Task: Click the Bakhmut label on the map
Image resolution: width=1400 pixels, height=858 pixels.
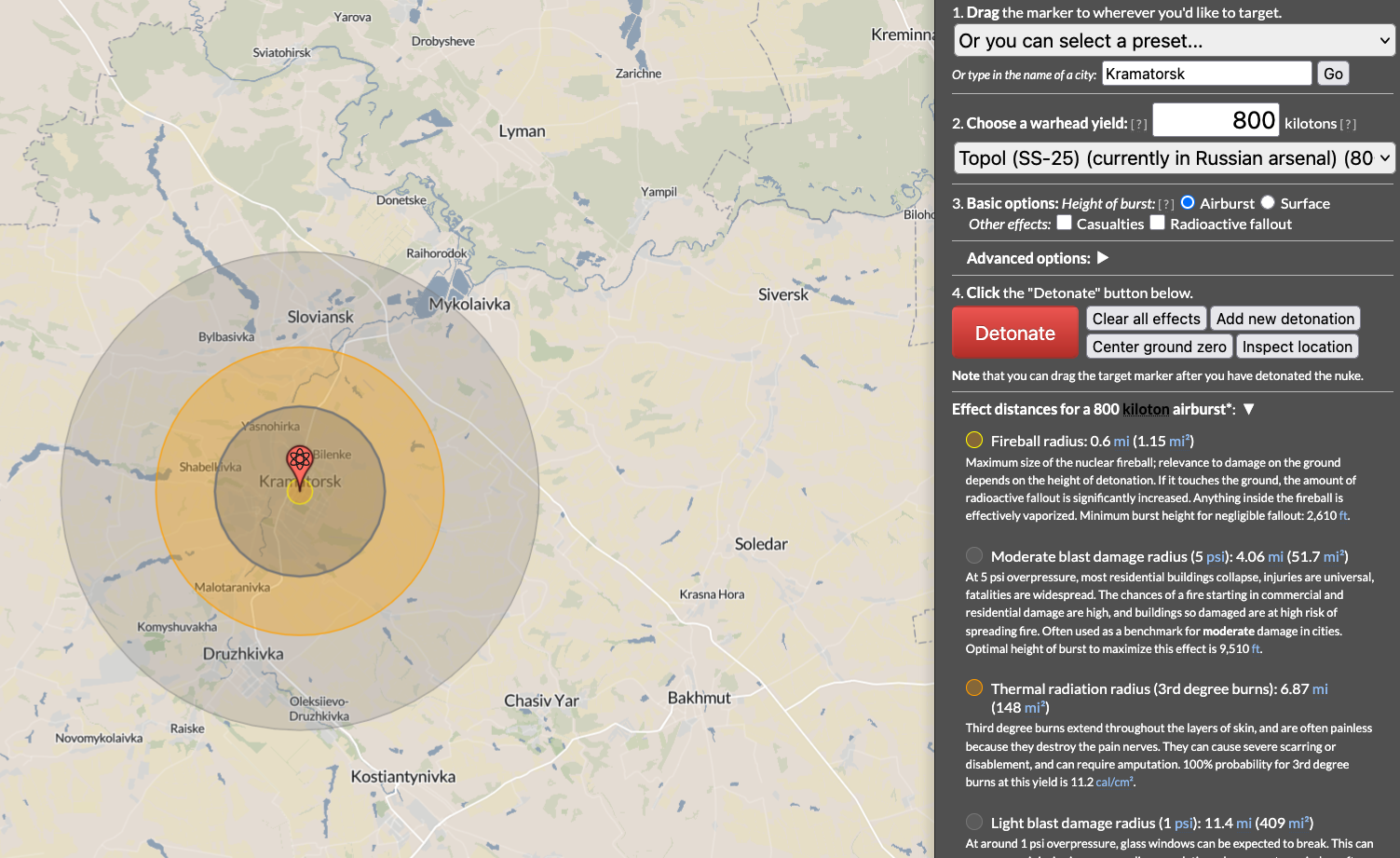Action: tap(700, 698)
